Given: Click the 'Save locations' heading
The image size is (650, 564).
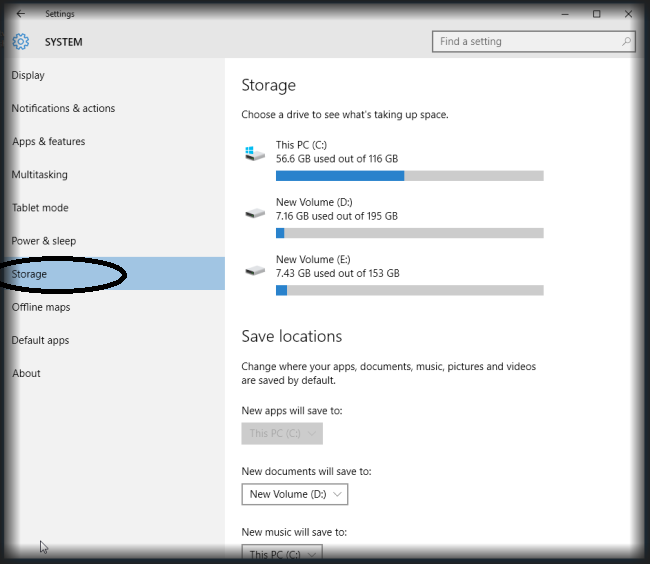Looking at the screenshot, I should pyautogui.click(x=292, y=336).
